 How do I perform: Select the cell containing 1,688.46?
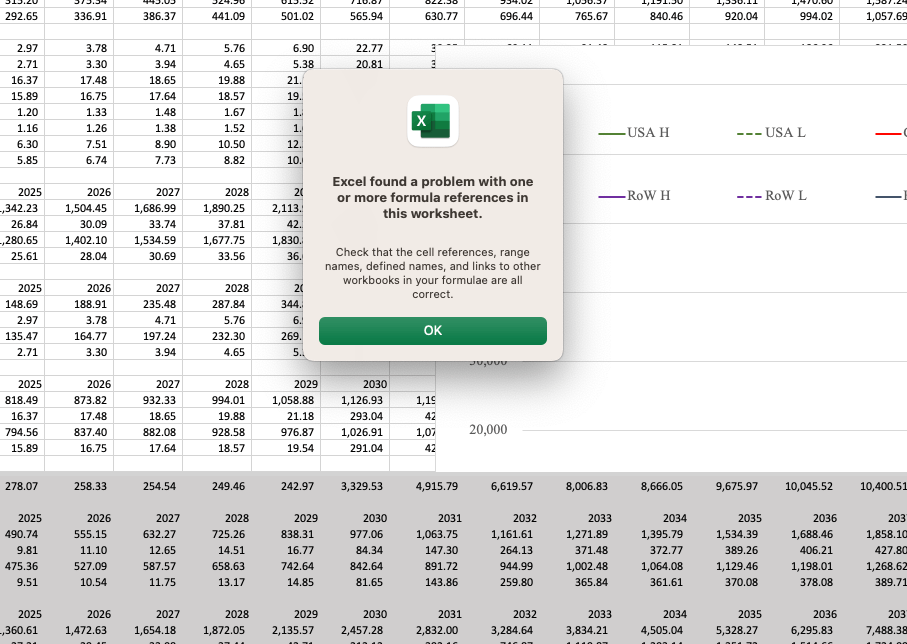tap(802, 535)
